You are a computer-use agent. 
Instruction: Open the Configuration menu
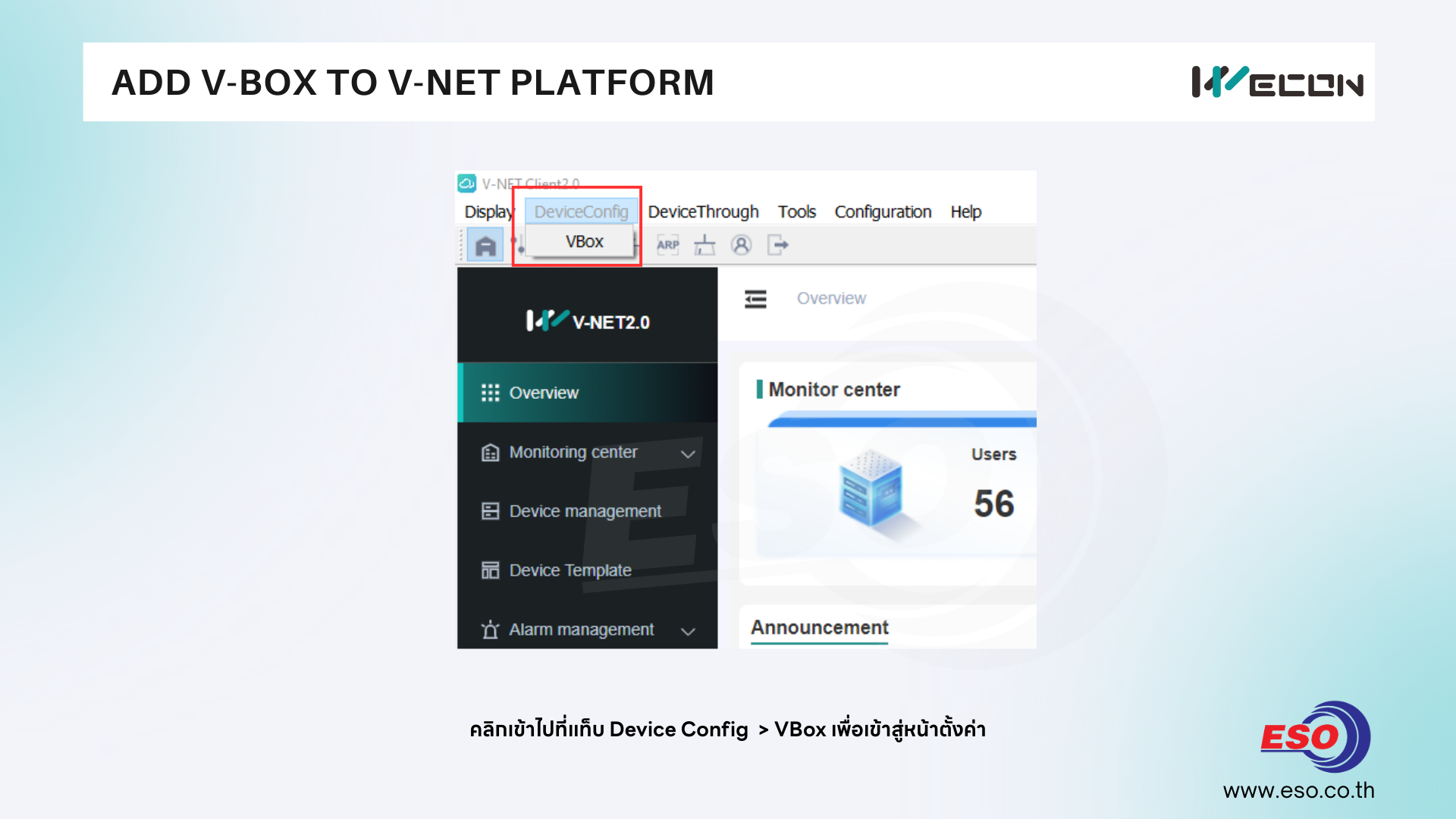click(883, 212)
